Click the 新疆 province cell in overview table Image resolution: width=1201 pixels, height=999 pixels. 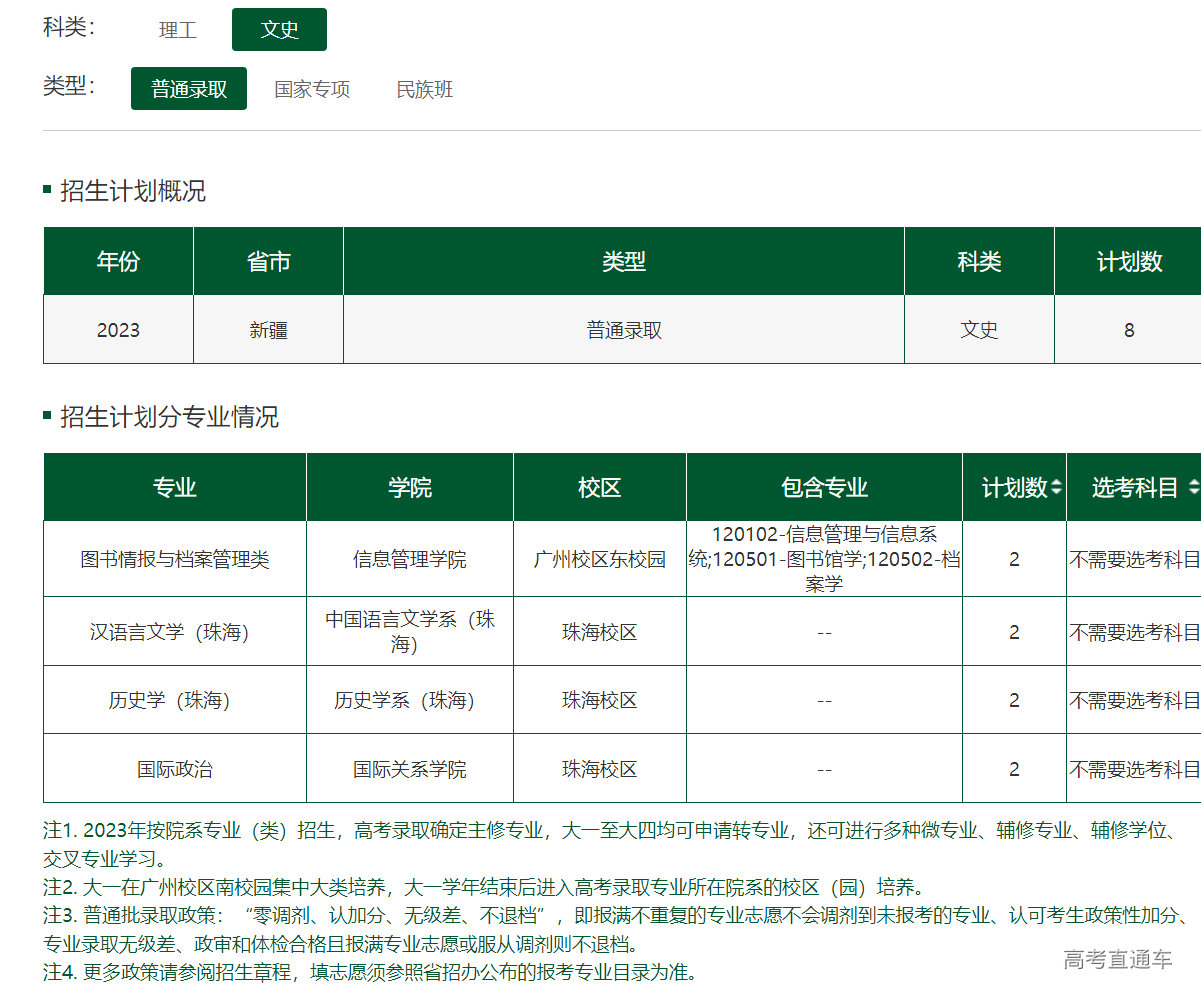(x=268, y=330)
